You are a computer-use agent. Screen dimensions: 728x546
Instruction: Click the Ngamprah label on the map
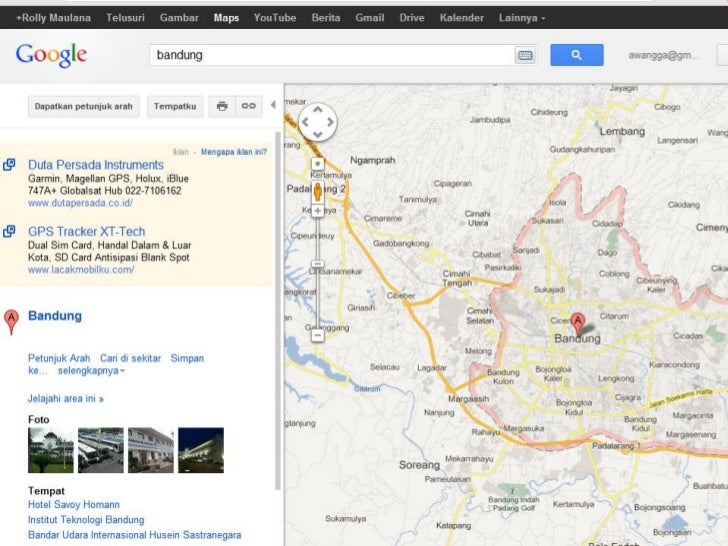(x=372, y=160)
